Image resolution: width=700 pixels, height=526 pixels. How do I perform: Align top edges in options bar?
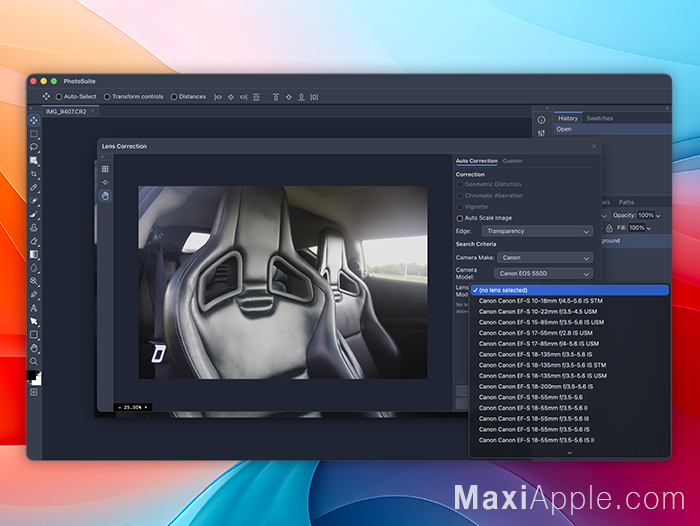pyautogui.click(x=276, y=97)
